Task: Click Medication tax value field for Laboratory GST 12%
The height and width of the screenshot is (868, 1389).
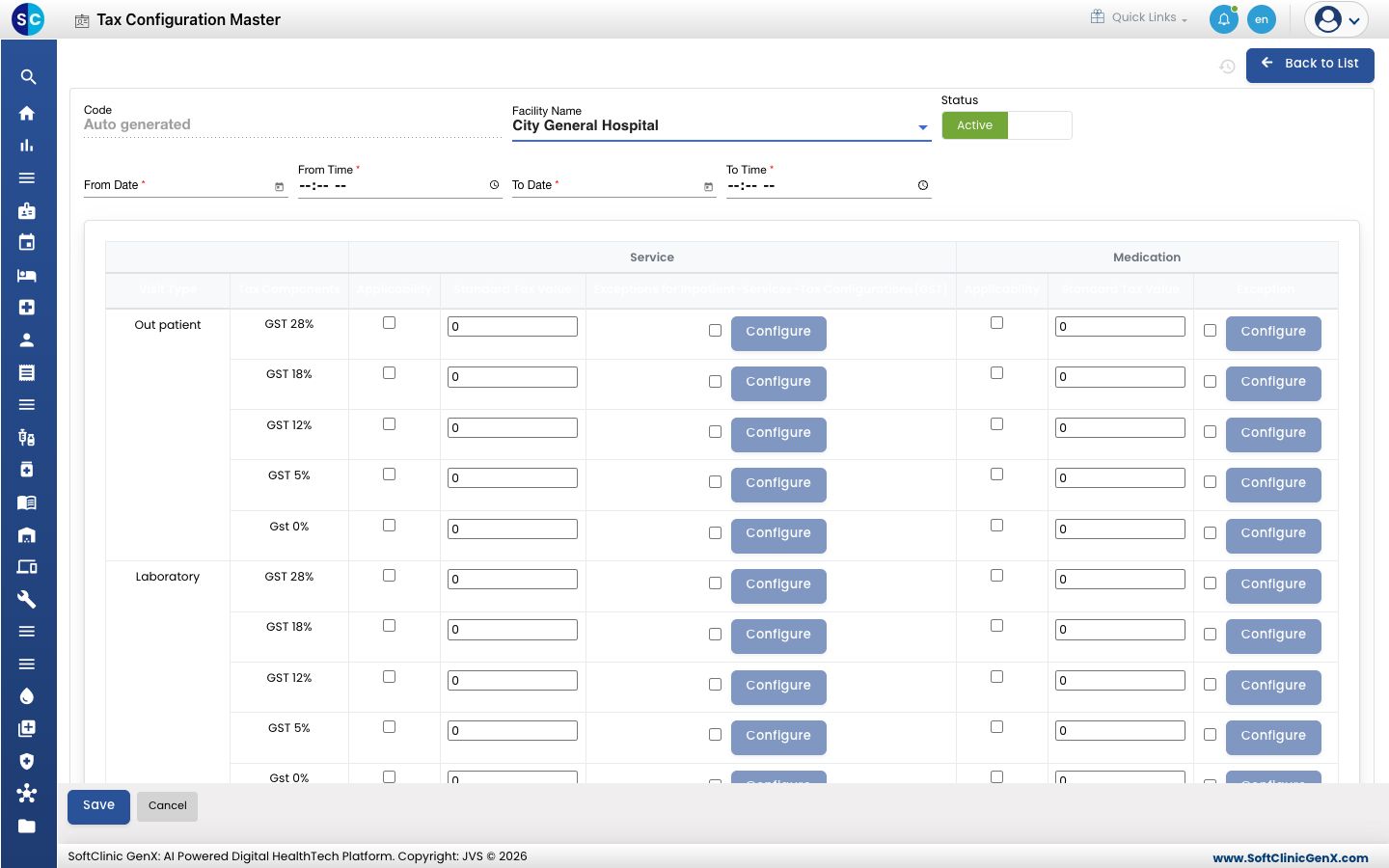Action: point(1120,681)
